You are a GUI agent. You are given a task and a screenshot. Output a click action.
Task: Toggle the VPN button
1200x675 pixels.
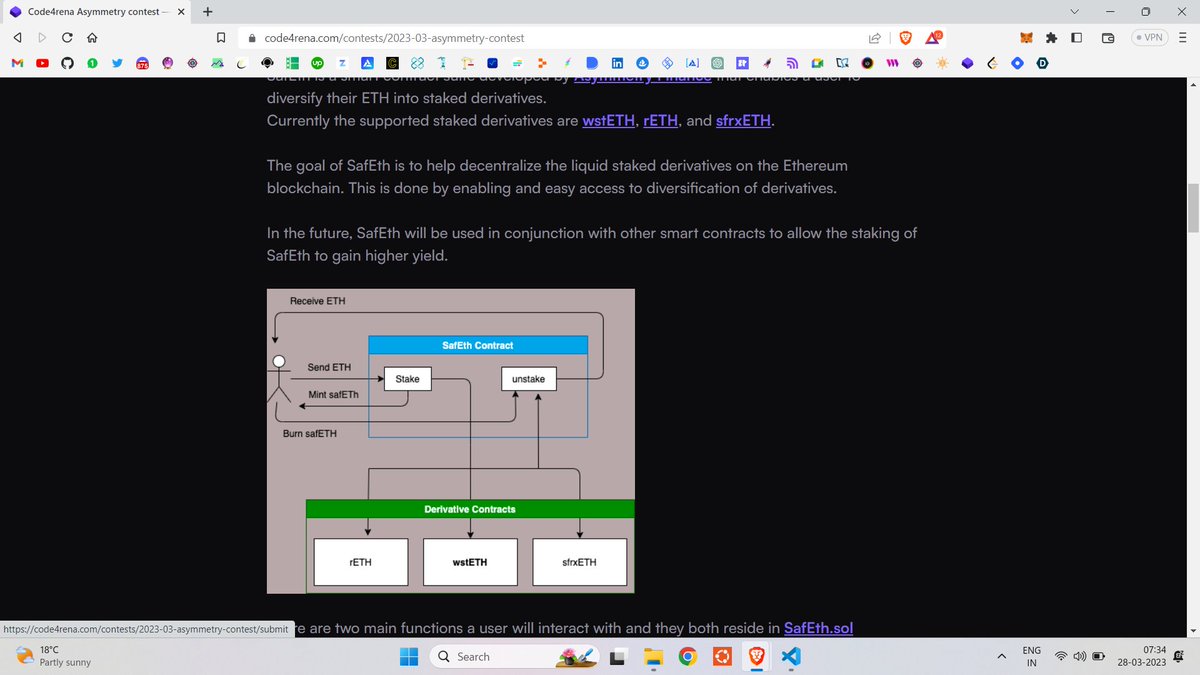point(1151,38)
